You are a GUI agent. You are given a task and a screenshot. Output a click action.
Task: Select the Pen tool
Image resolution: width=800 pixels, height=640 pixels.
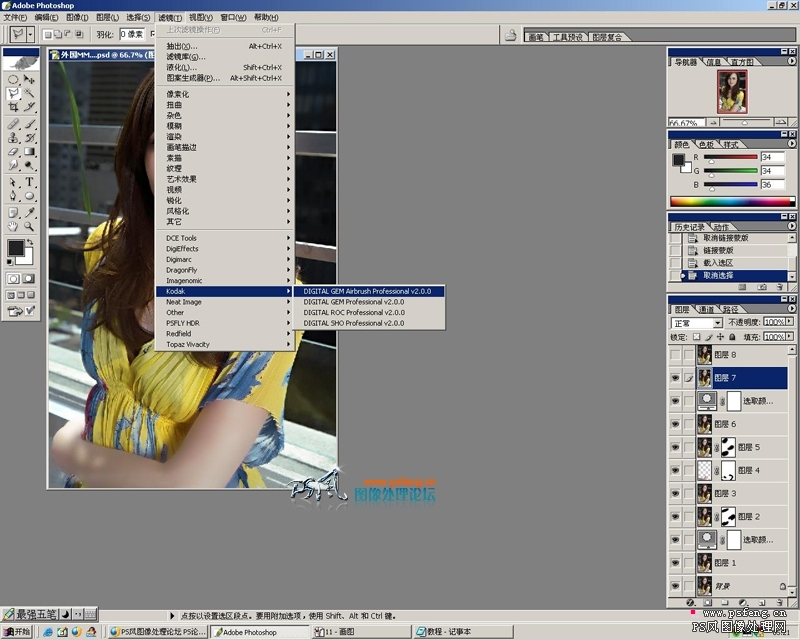(x=13, y=196)
